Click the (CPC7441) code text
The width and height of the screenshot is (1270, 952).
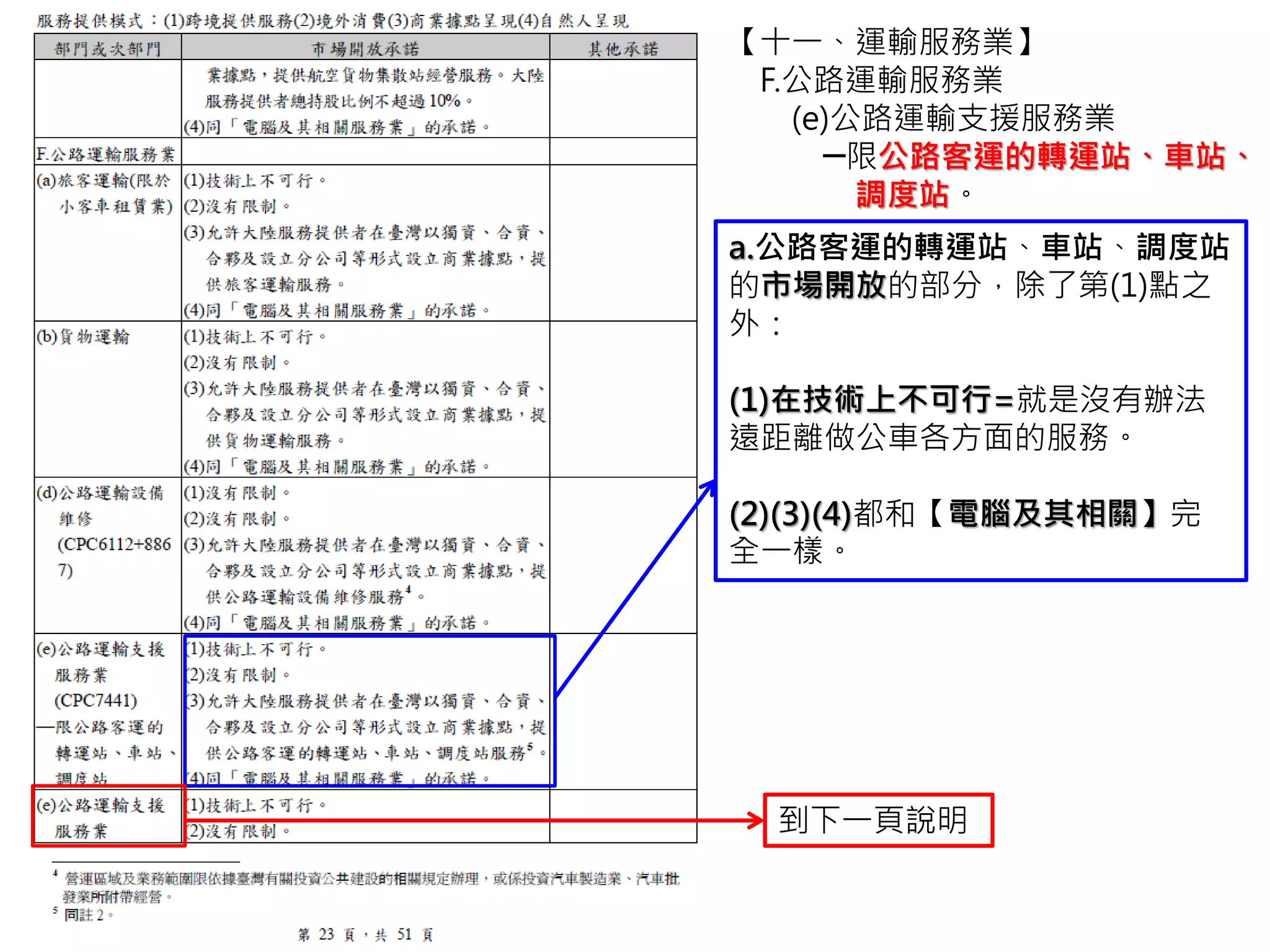[96, 700]
